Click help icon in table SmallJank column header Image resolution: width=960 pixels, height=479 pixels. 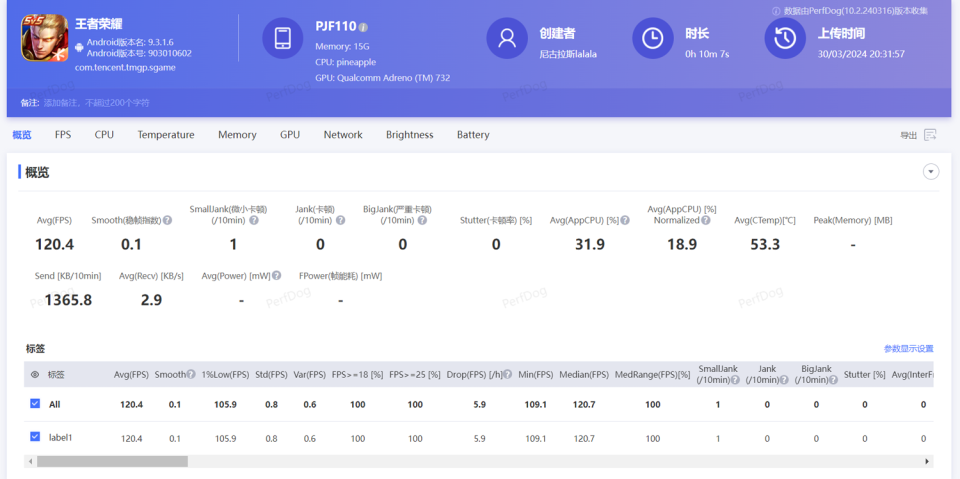click(x=735, y=380)
